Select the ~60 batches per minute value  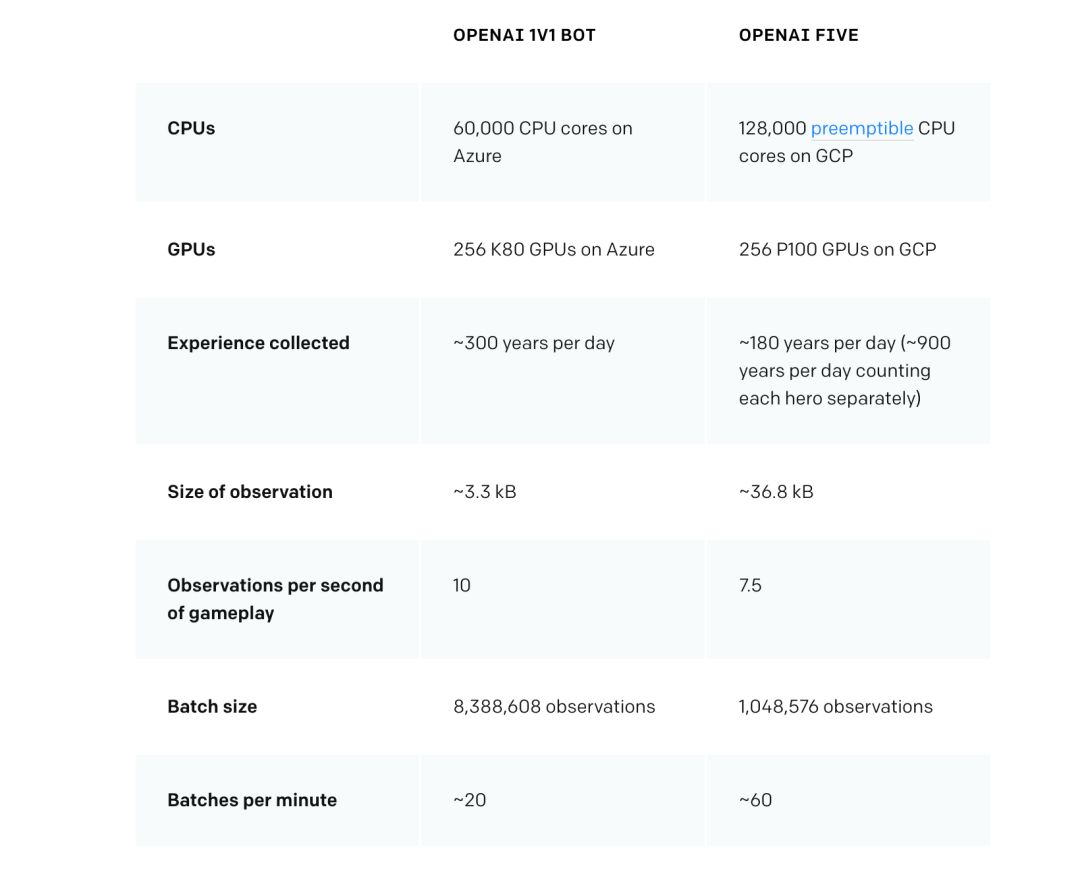coord(756,800)
